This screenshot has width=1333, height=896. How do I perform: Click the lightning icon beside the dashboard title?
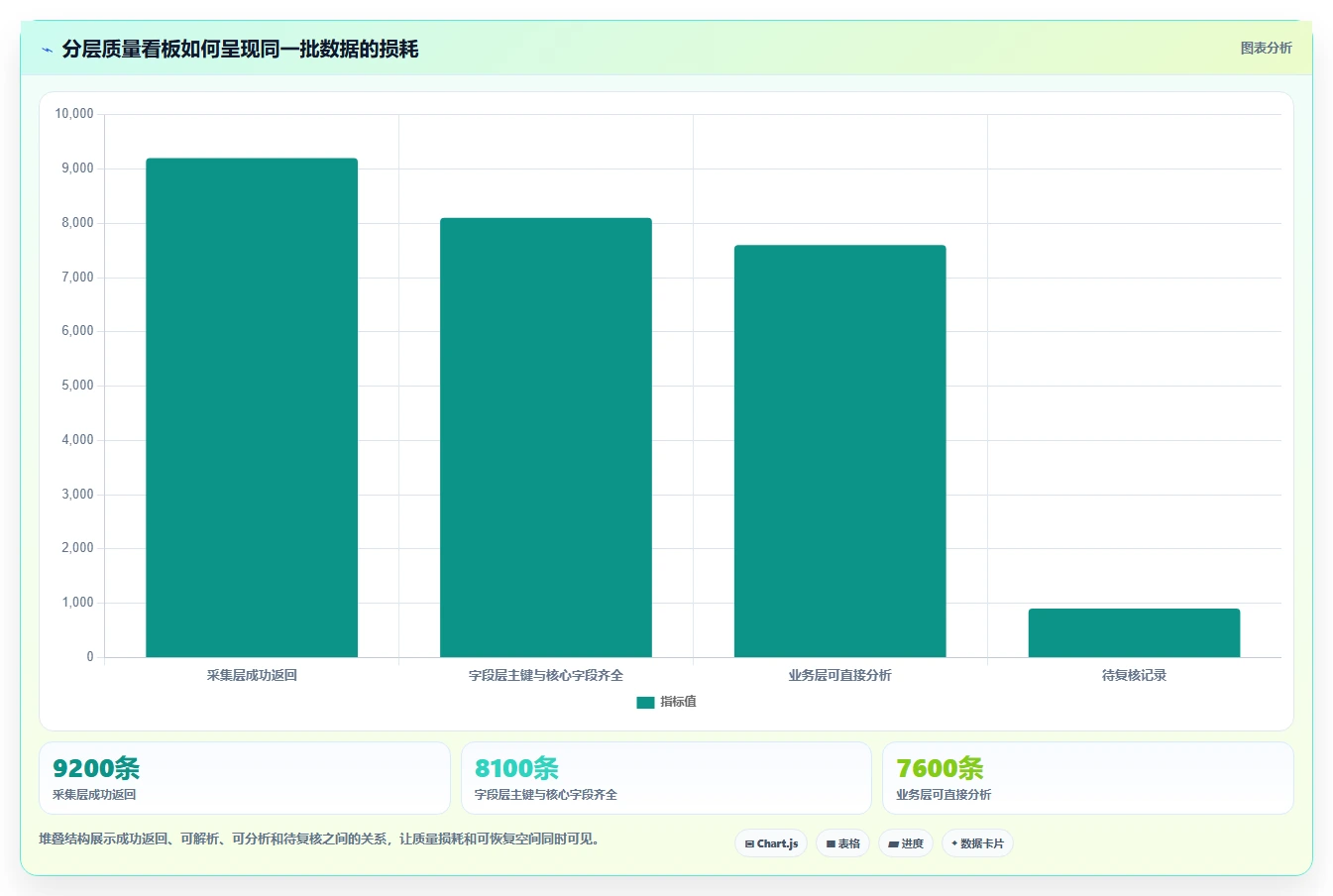[47, 50]
